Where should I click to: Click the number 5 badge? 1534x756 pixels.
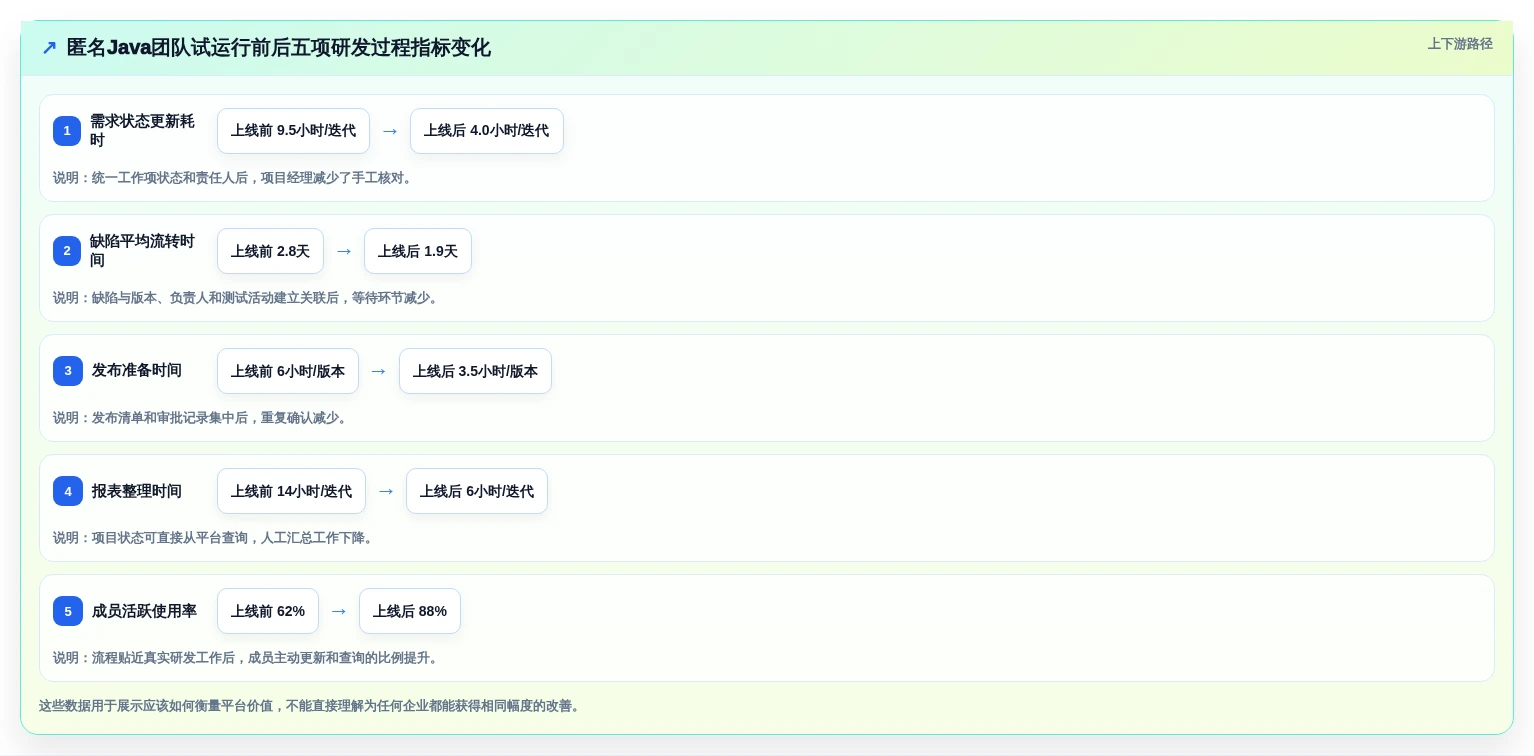point(67,611)
